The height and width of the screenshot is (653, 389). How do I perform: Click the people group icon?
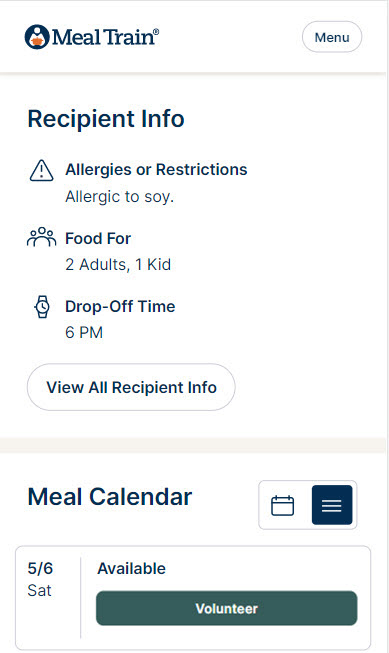click(x=42, y=237)
